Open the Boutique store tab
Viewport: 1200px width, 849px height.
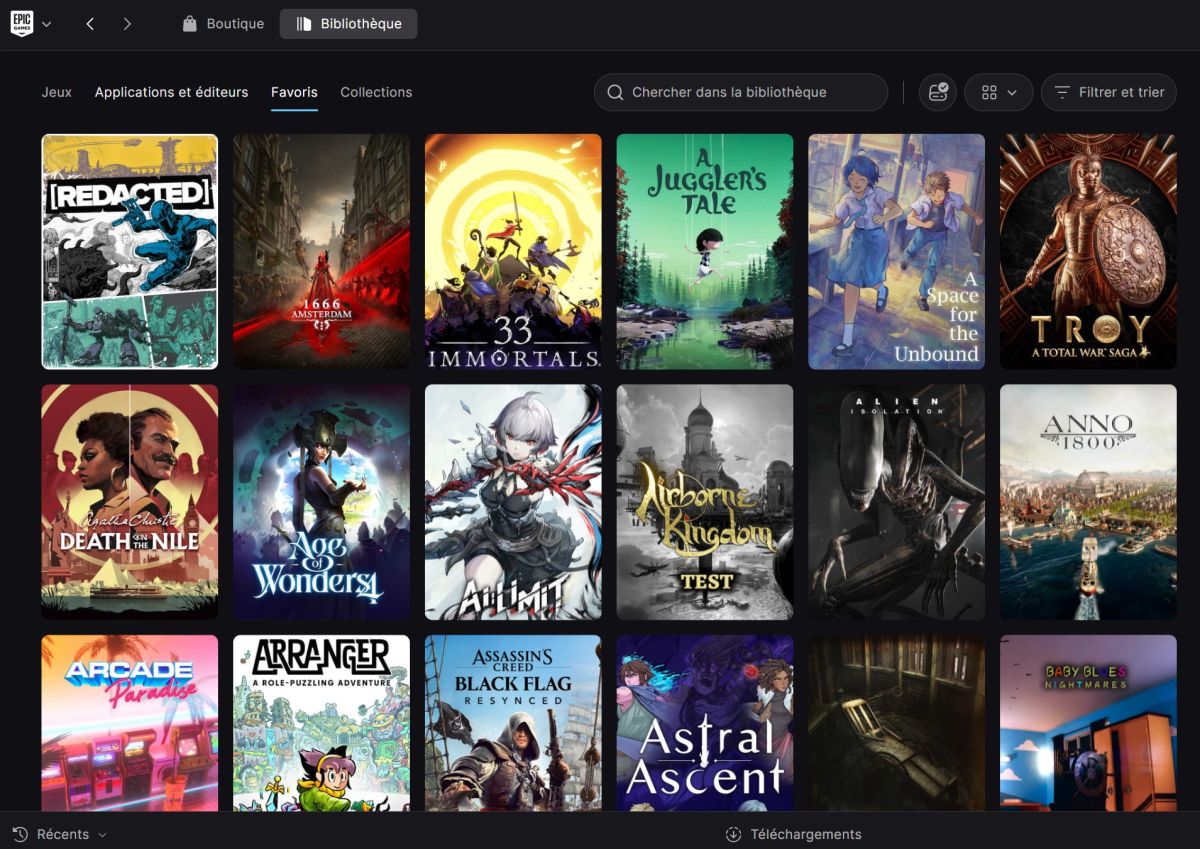(x=223, y=24)
